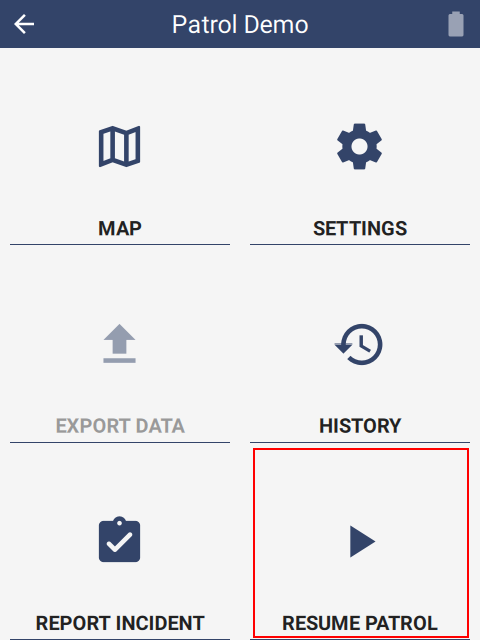Click the RESUME PATROL label
This screenshot has height=640, width=480.
tap(360, 623)
